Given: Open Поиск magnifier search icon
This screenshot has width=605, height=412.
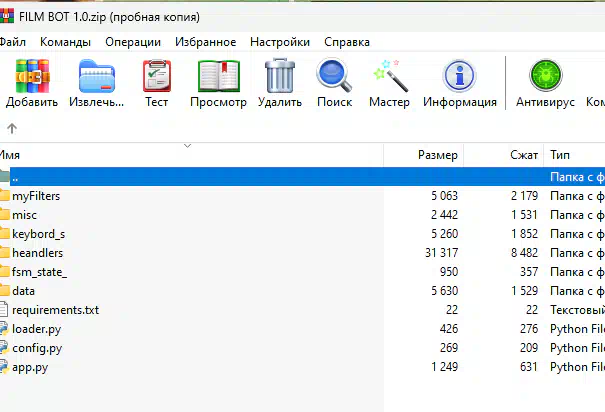Looking at the screenshot, I should [x=334, y=75].
